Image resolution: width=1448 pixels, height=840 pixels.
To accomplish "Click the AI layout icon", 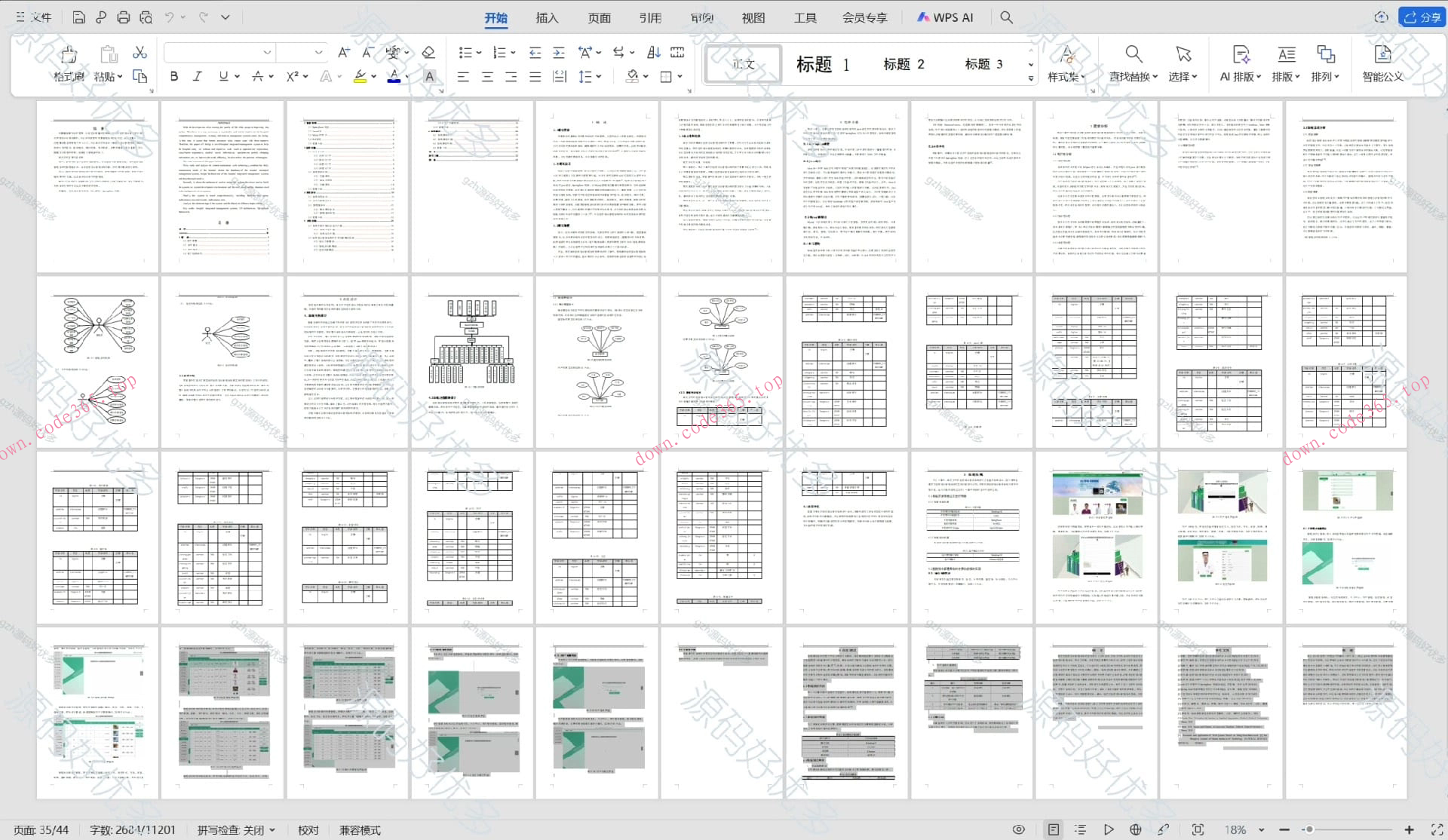I will point(1241,55).
